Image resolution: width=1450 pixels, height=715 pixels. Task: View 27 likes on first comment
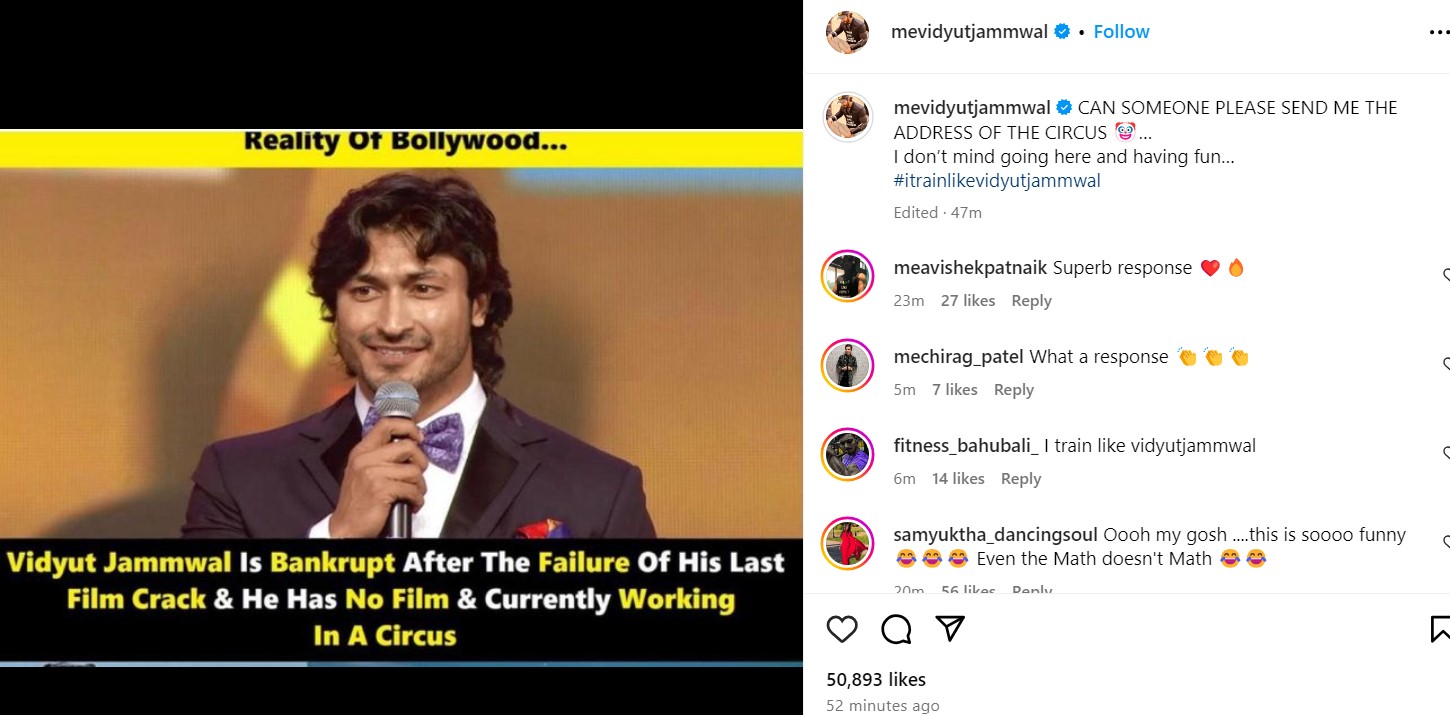pos(968,301)
